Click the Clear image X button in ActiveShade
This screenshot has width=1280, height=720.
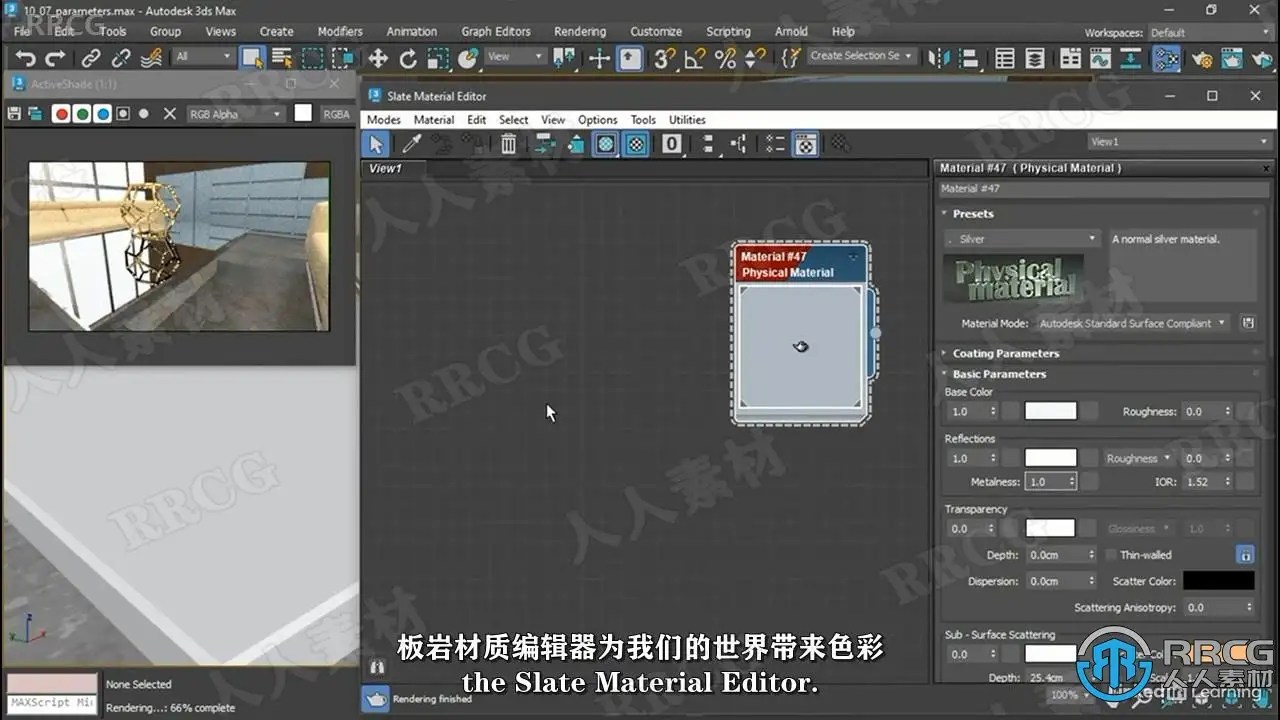click(x=170, y=114)
